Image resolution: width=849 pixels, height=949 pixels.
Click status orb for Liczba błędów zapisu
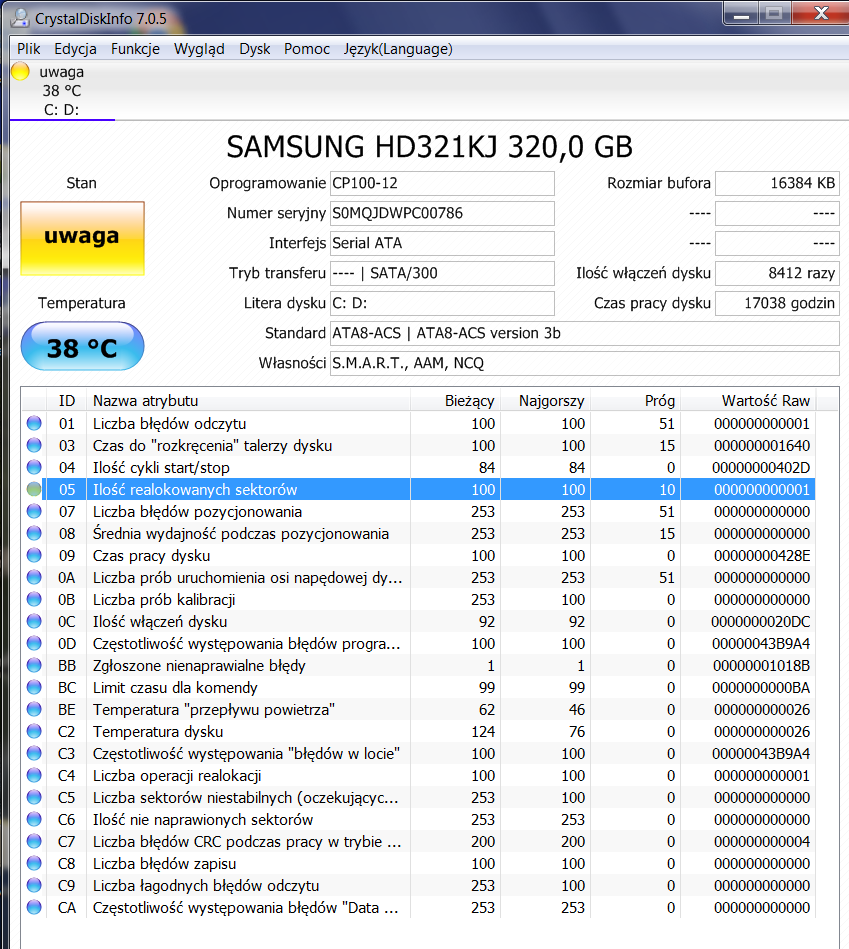pyautogui.click(x=34, y=863)
